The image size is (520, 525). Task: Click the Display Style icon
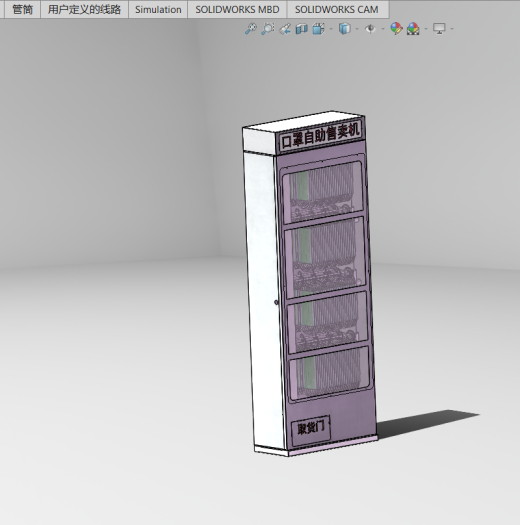pyautogui.click(x=345, y=29)
